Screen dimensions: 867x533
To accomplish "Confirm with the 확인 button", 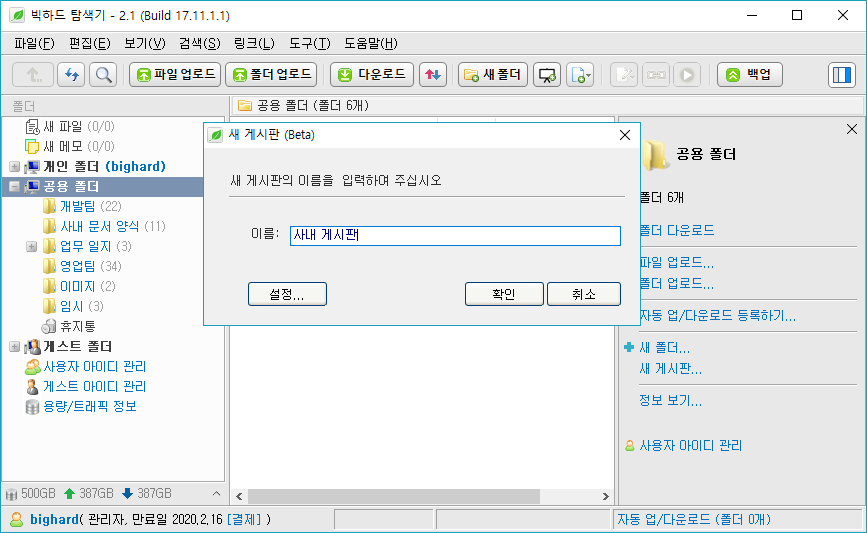I will [504, 294].
